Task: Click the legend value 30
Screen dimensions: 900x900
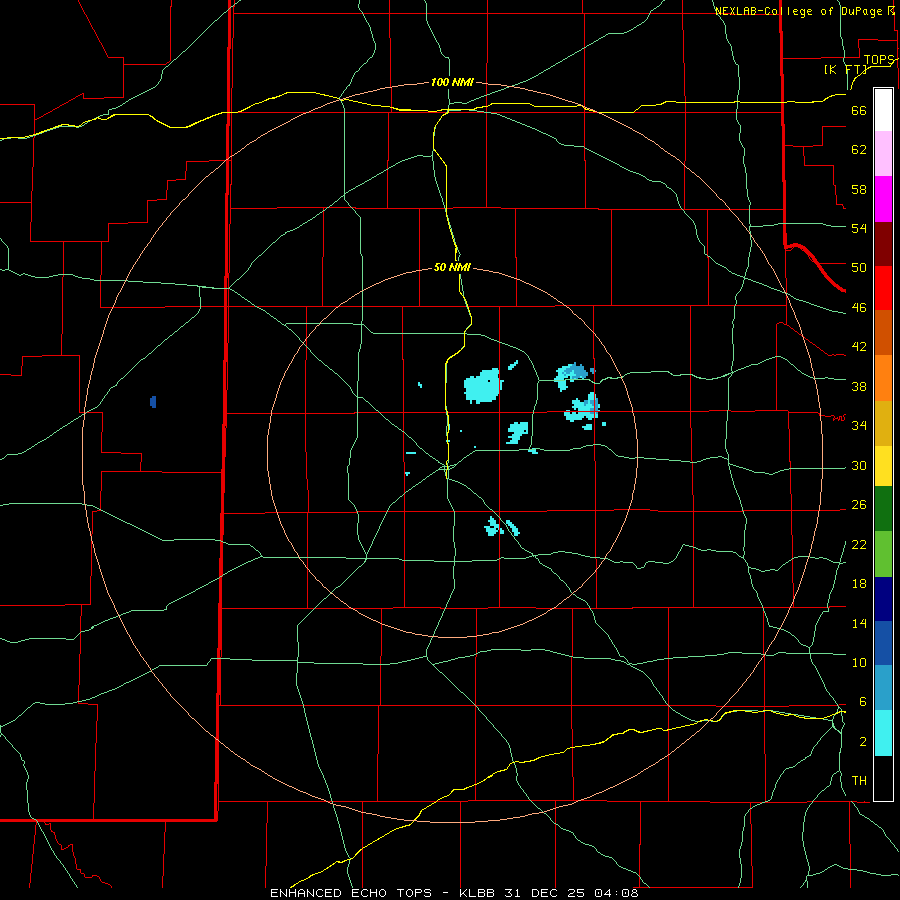Action: (x=859, y=465)
